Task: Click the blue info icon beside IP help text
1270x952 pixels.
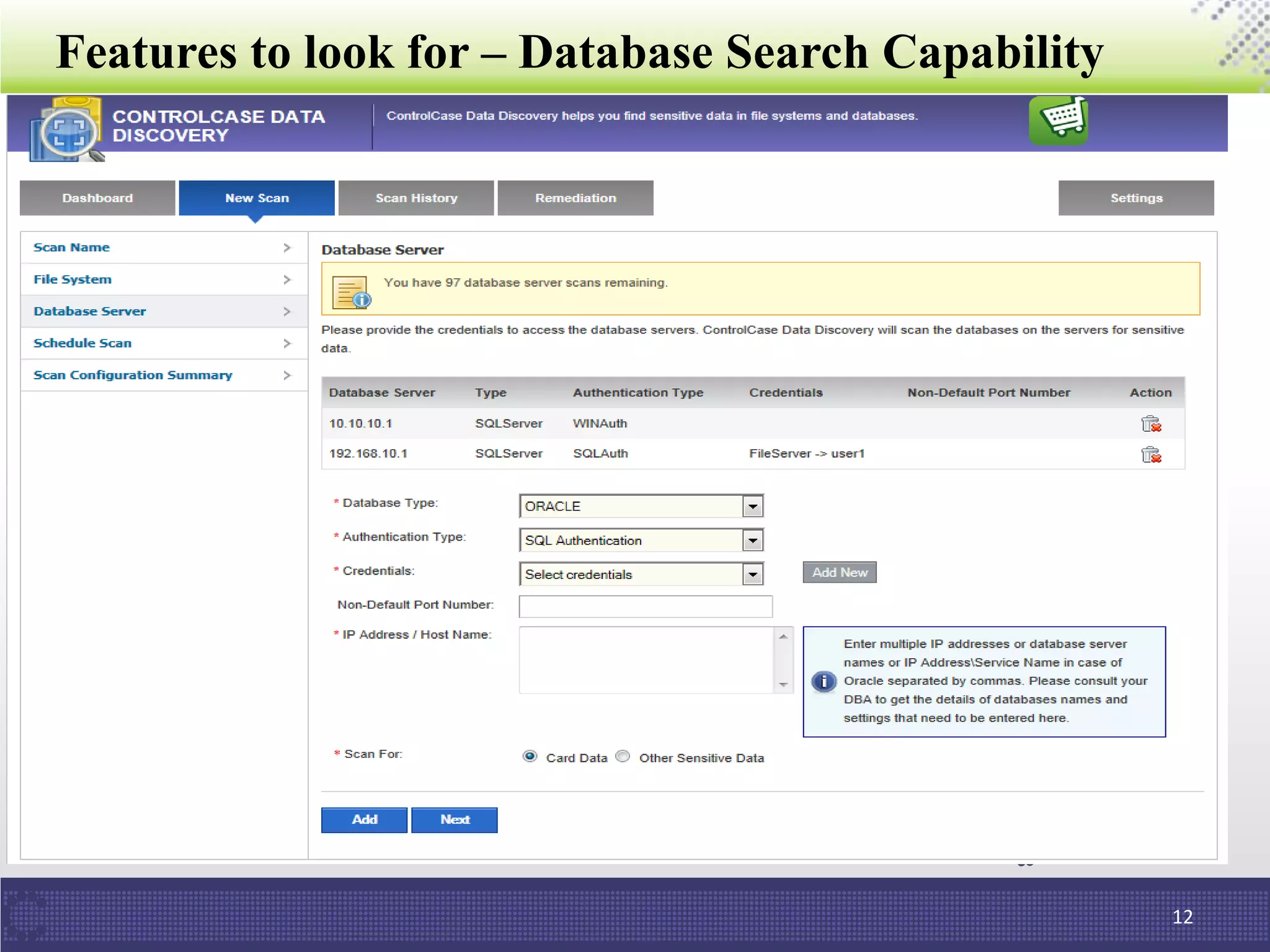Action: pyautogui.click(x=824, y=682)
